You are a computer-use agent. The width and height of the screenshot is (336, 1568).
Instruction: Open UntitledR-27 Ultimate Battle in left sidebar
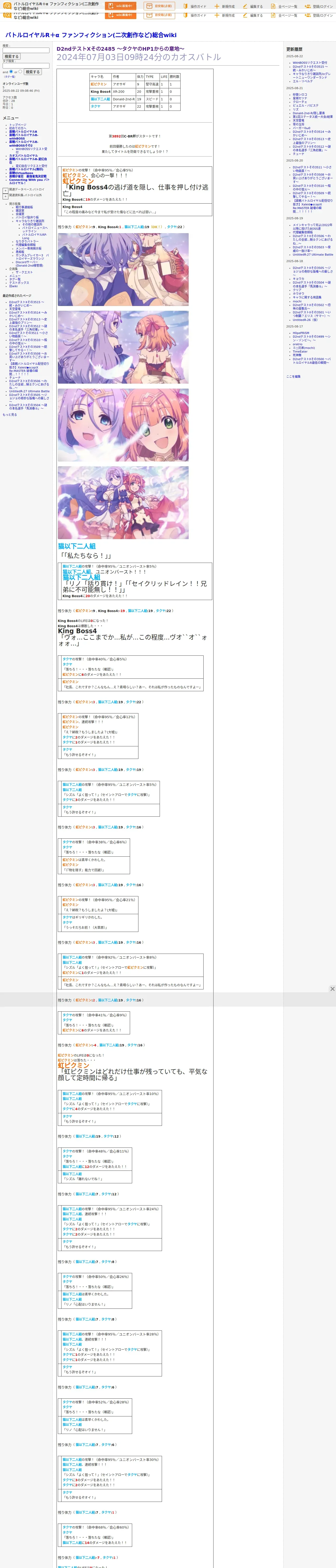click(x=29, y=391)
